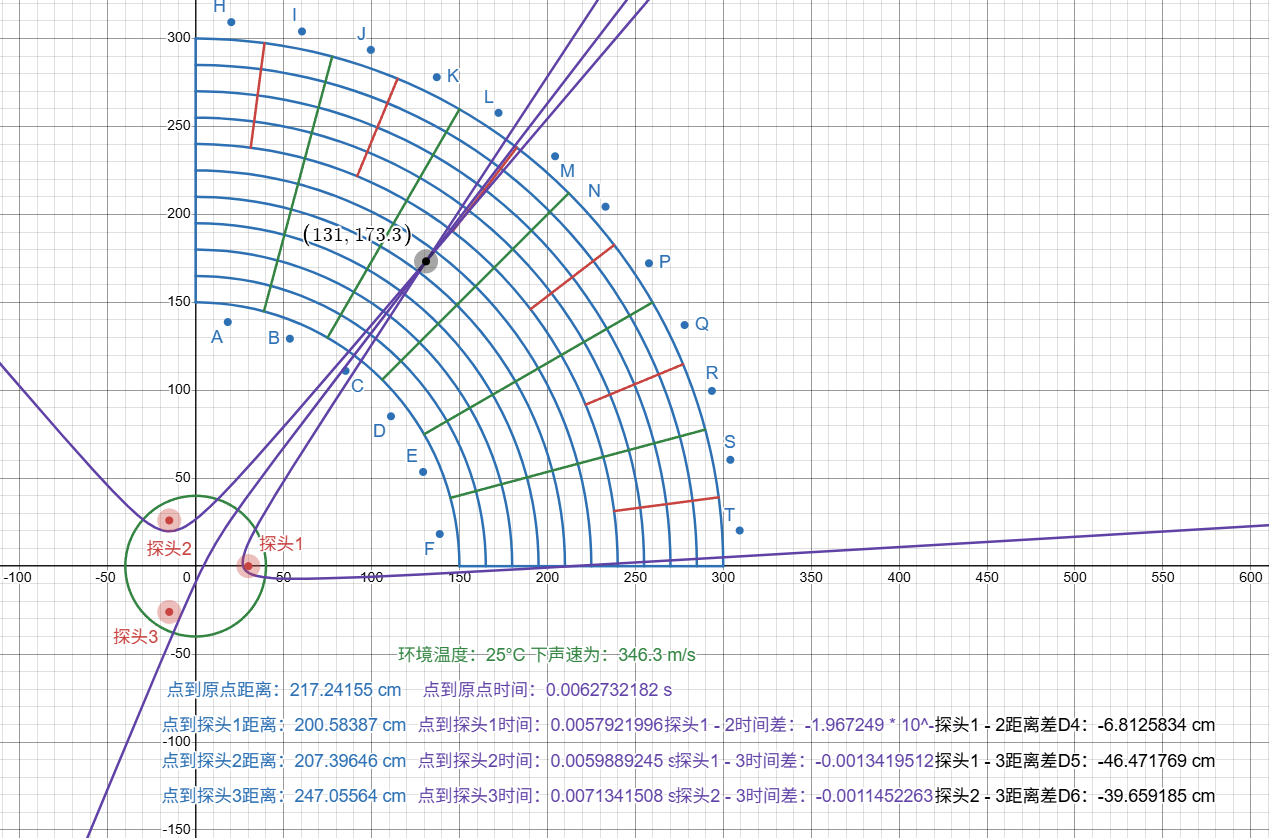Select the 点到探头2时间: 0.0059889245 label

(x=546, y=761)
